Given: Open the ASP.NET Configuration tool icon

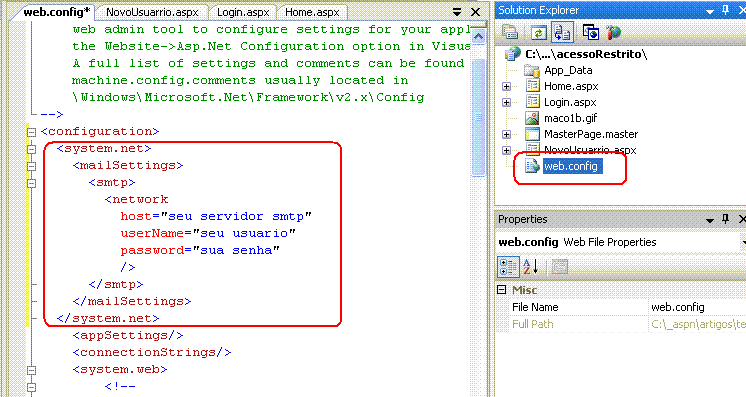Looking at the screenshot, I should pyautogui.click(x=614, y=32).
